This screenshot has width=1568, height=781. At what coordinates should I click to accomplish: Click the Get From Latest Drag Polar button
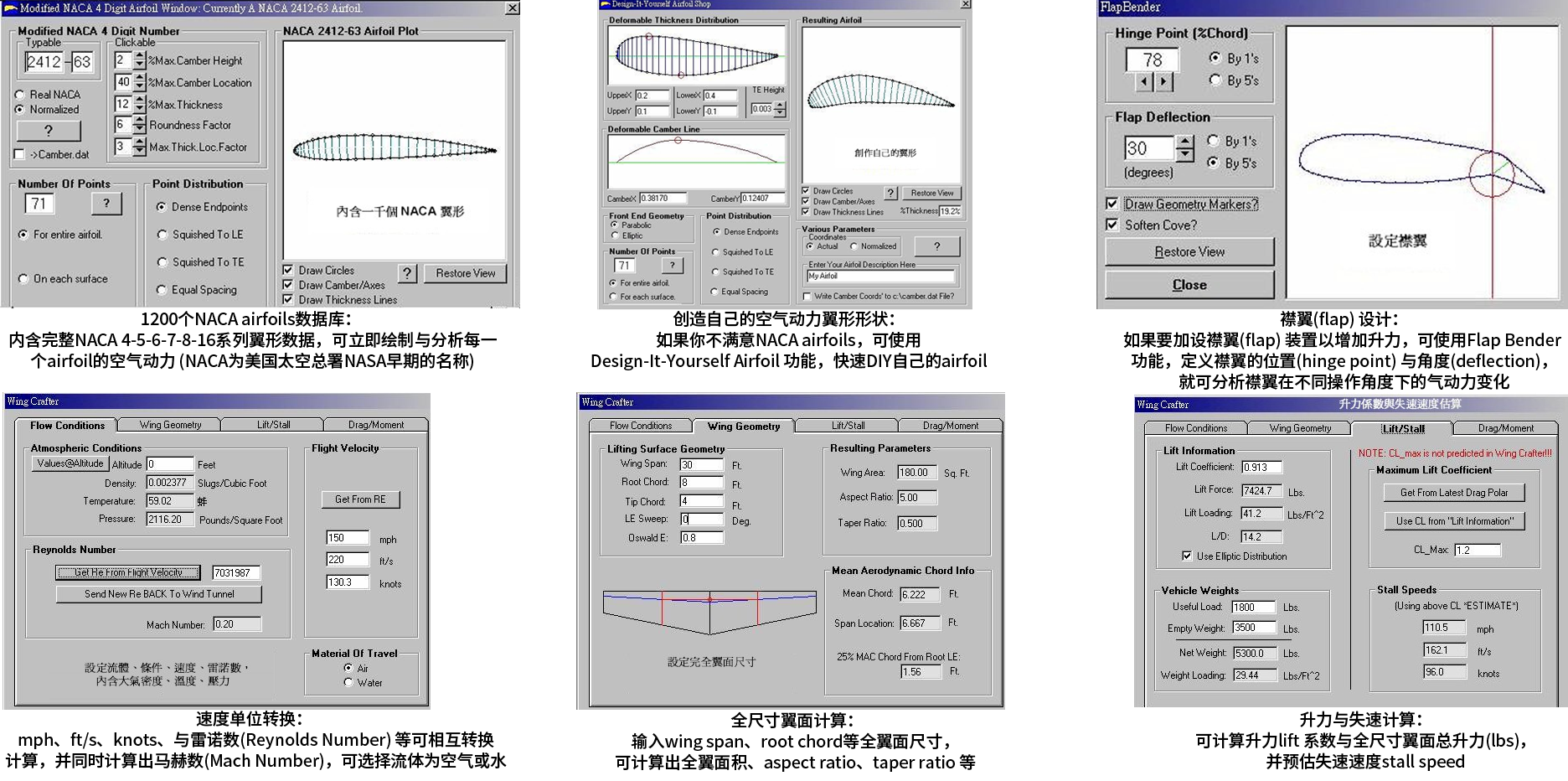point(1453,493)
